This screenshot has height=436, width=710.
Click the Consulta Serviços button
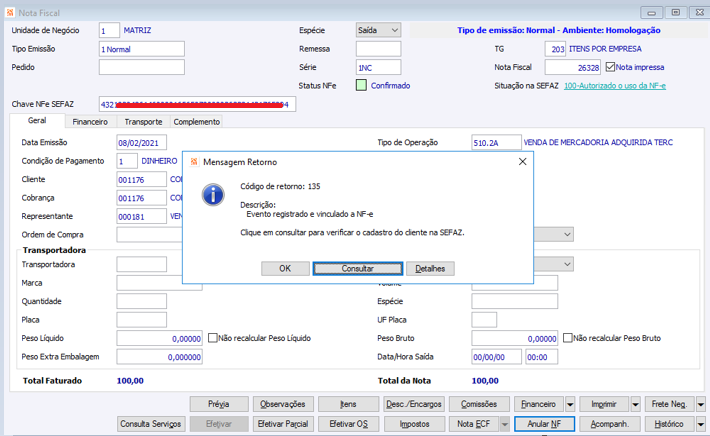pos(151,424)
